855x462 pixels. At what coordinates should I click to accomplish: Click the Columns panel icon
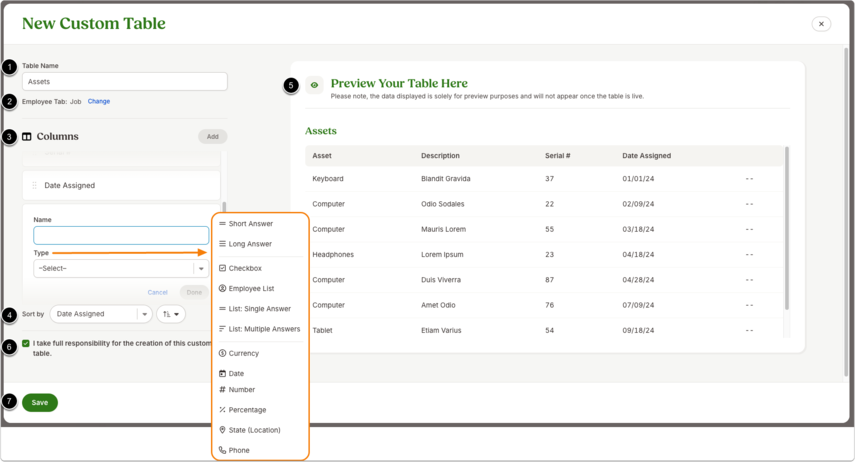(27, 137)
